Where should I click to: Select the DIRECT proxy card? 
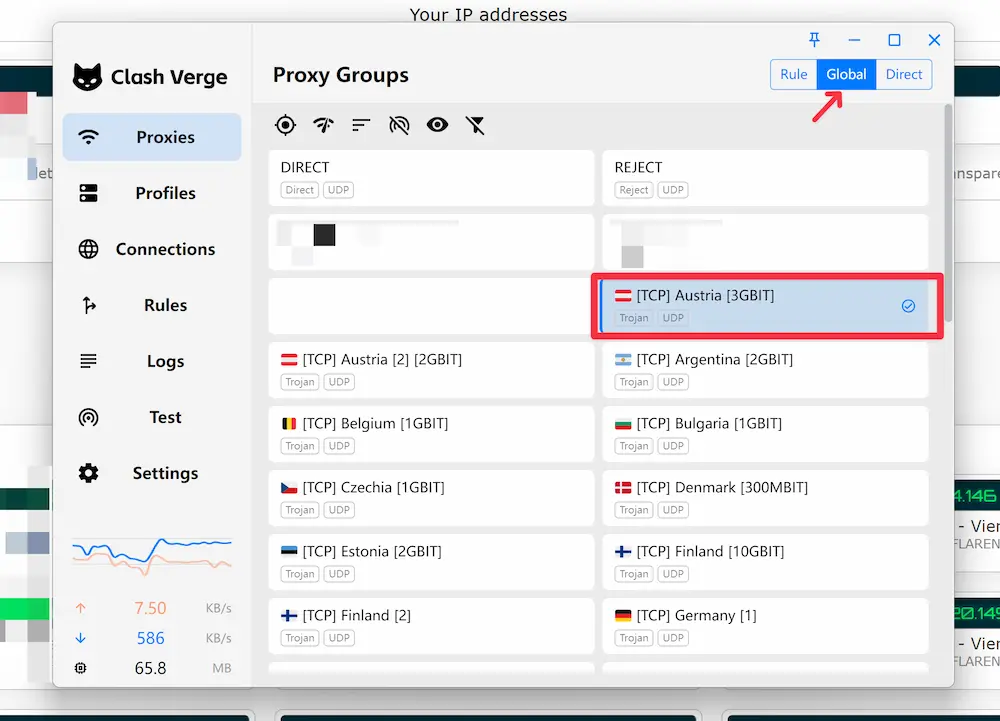[431, 178]
